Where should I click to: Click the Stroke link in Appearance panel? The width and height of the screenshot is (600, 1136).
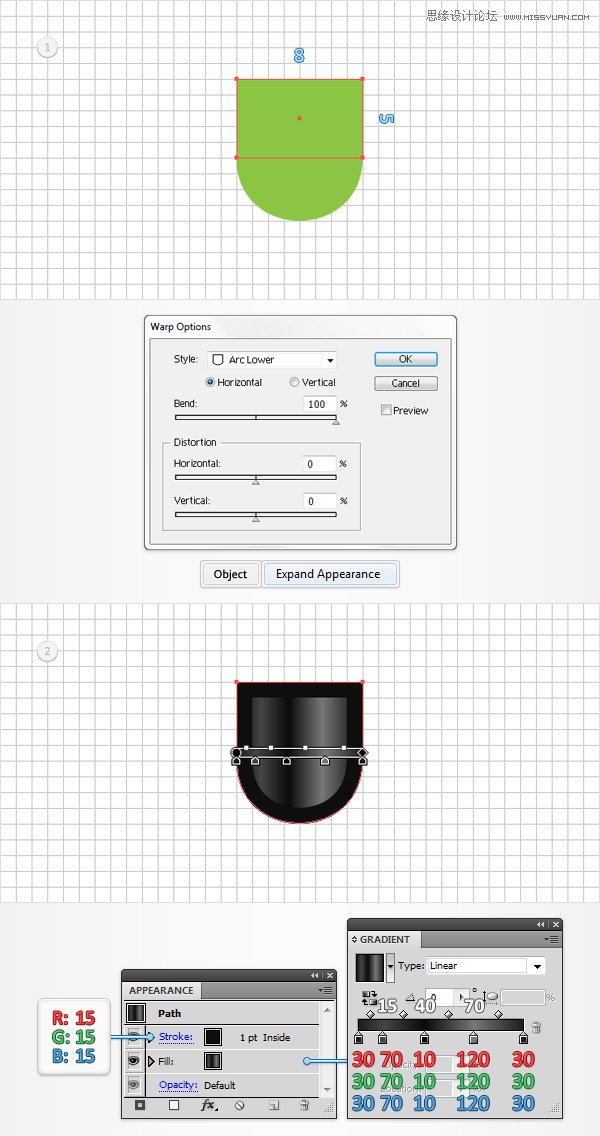click(175, 1037)
